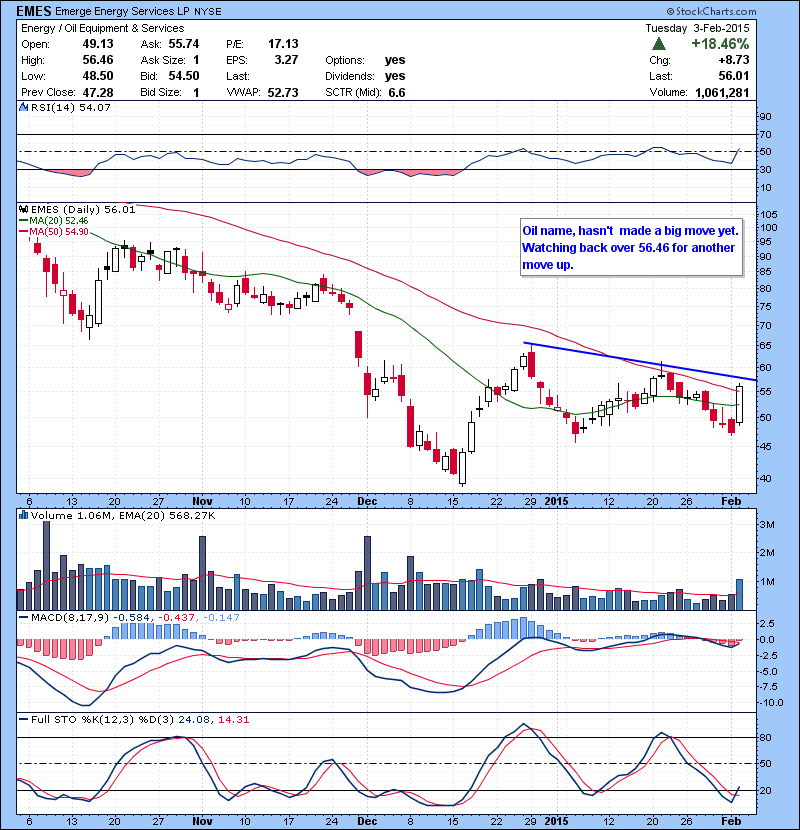Select the Ask price 55.74
The width and height of the screenshot is (800, 830).
[x=184, y=44]
